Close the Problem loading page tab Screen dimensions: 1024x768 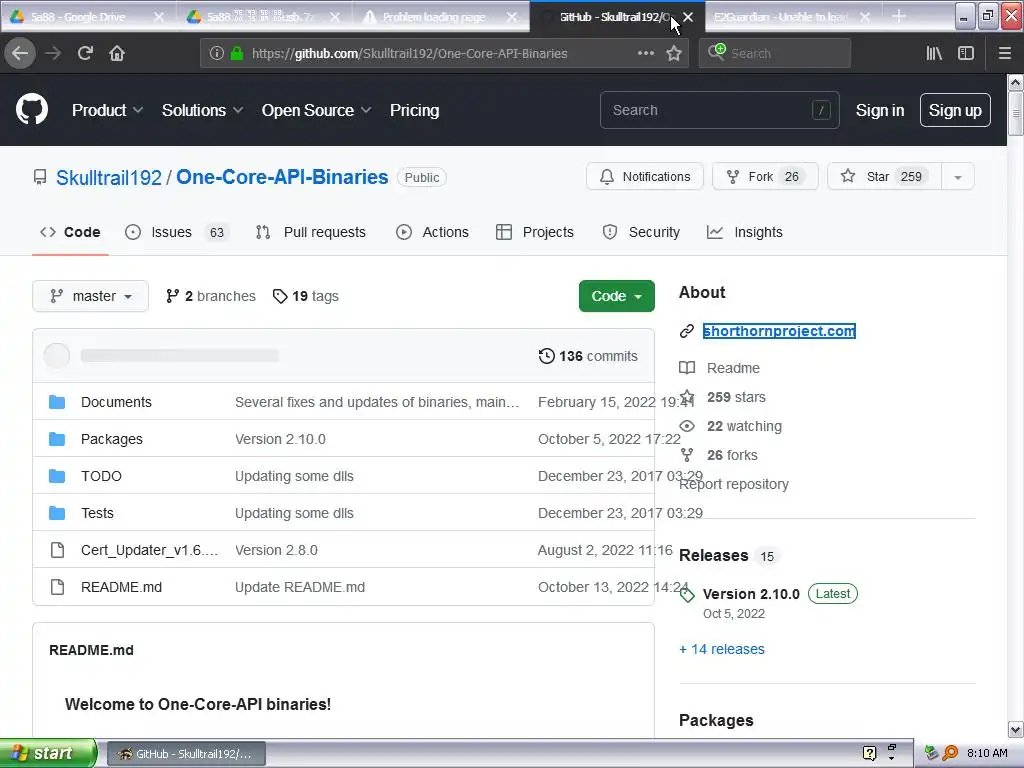pos(512,17)
